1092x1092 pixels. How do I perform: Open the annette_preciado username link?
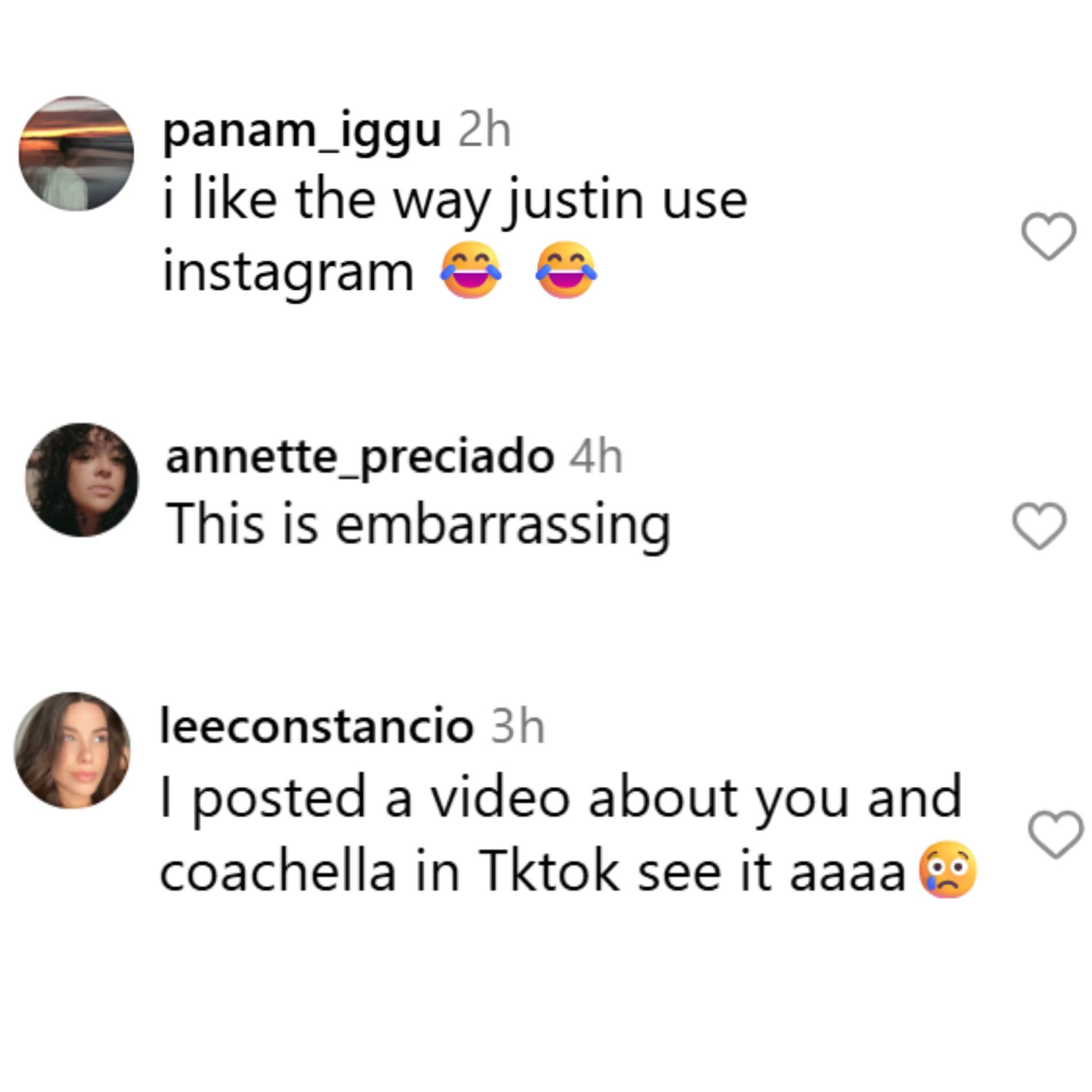[360, 458]
